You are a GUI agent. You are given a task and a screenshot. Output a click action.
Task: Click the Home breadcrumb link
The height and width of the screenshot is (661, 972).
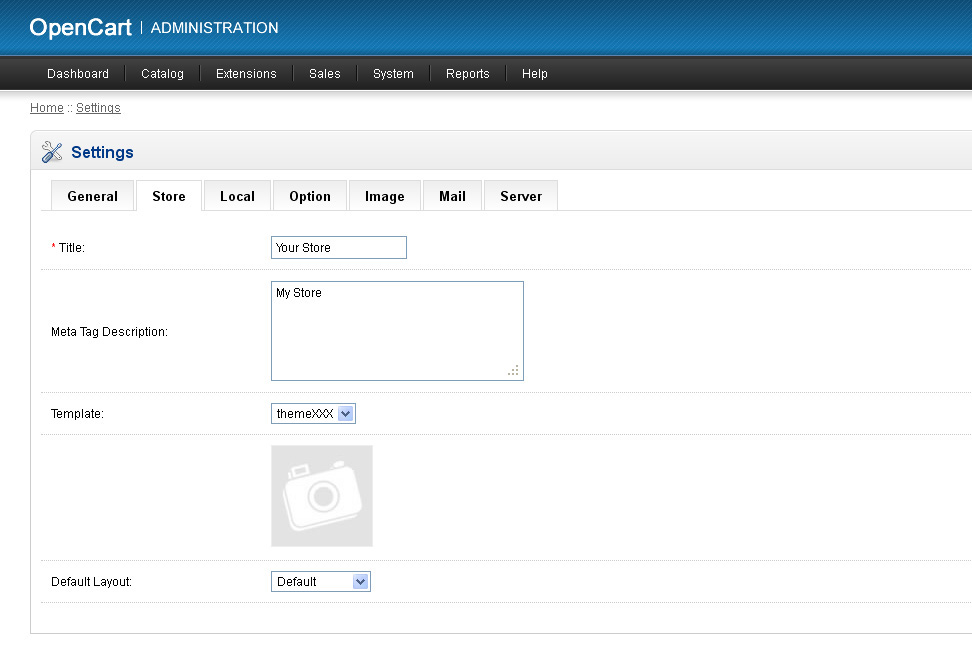[46, 108]
